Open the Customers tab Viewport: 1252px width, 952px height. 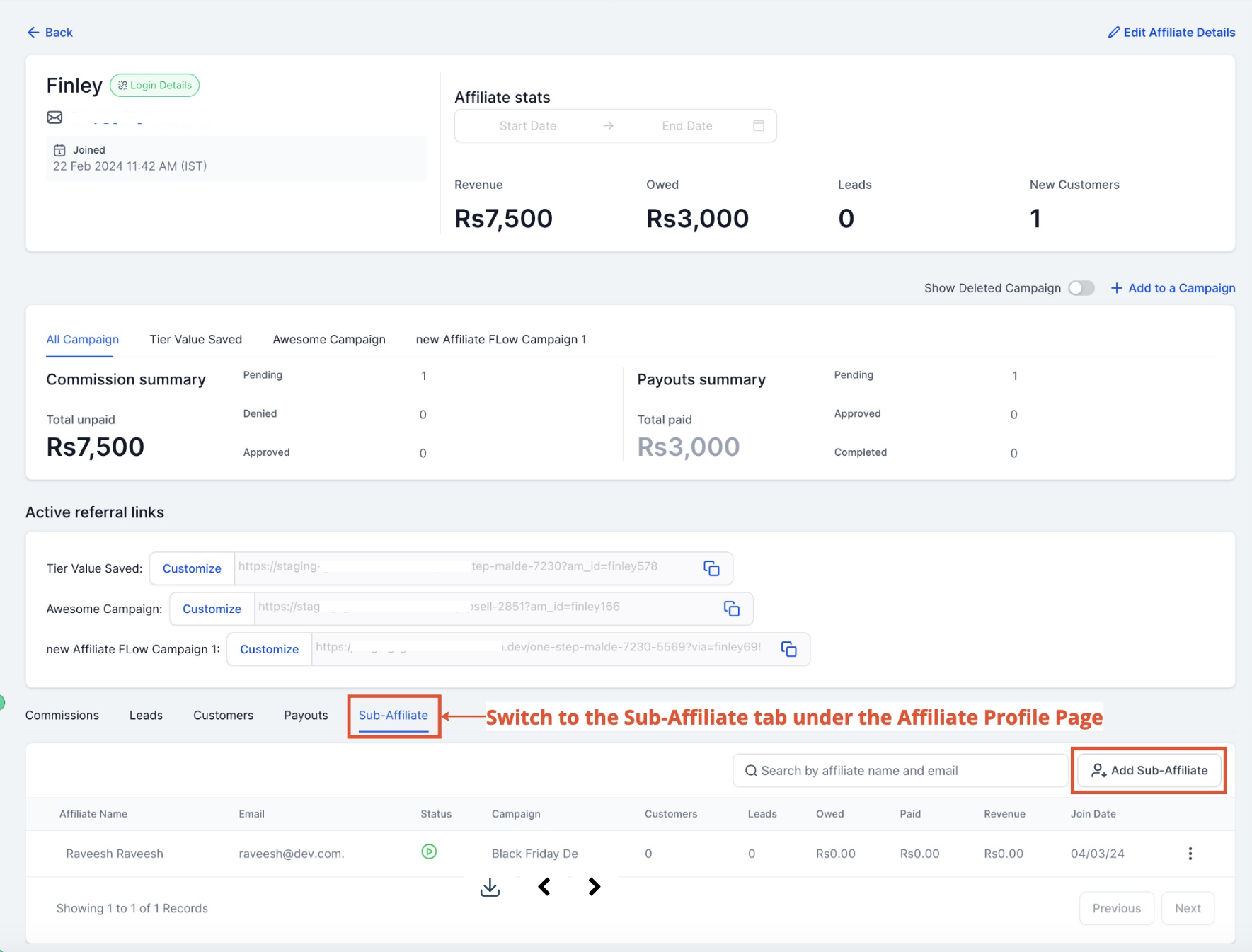tap(223, 716)
